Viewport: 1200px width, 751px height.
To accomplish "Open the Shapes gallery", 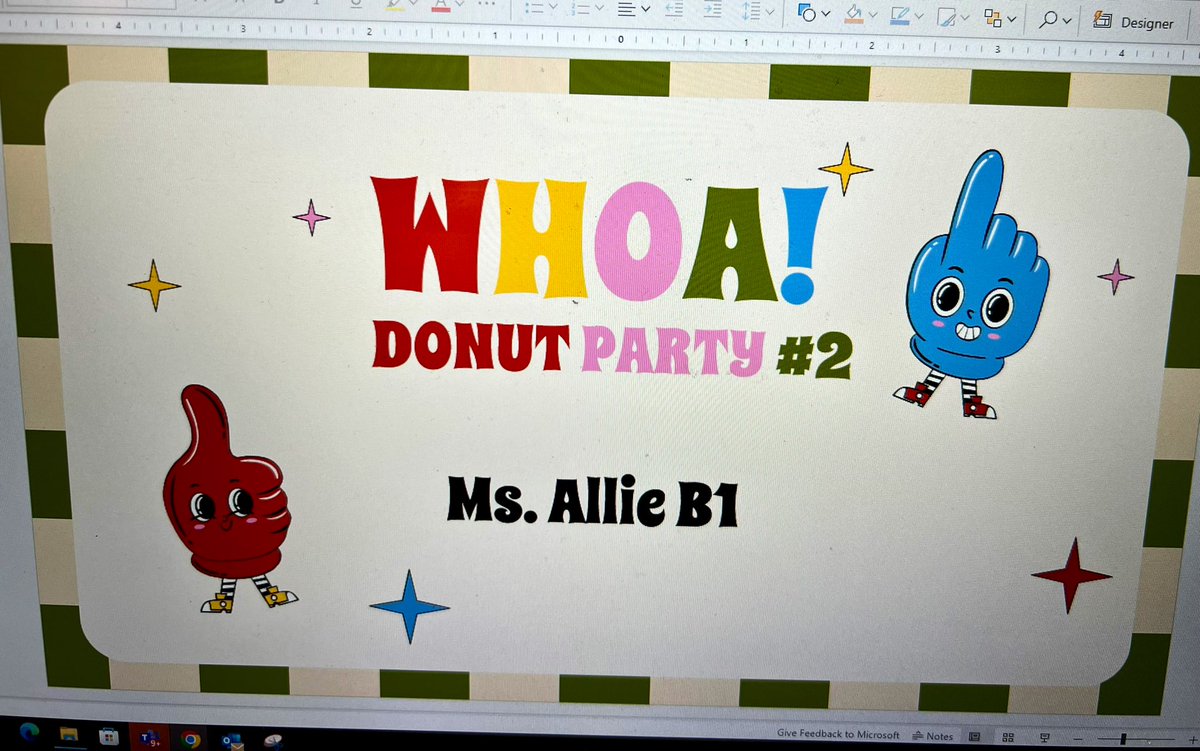I will tap(807, 12).
